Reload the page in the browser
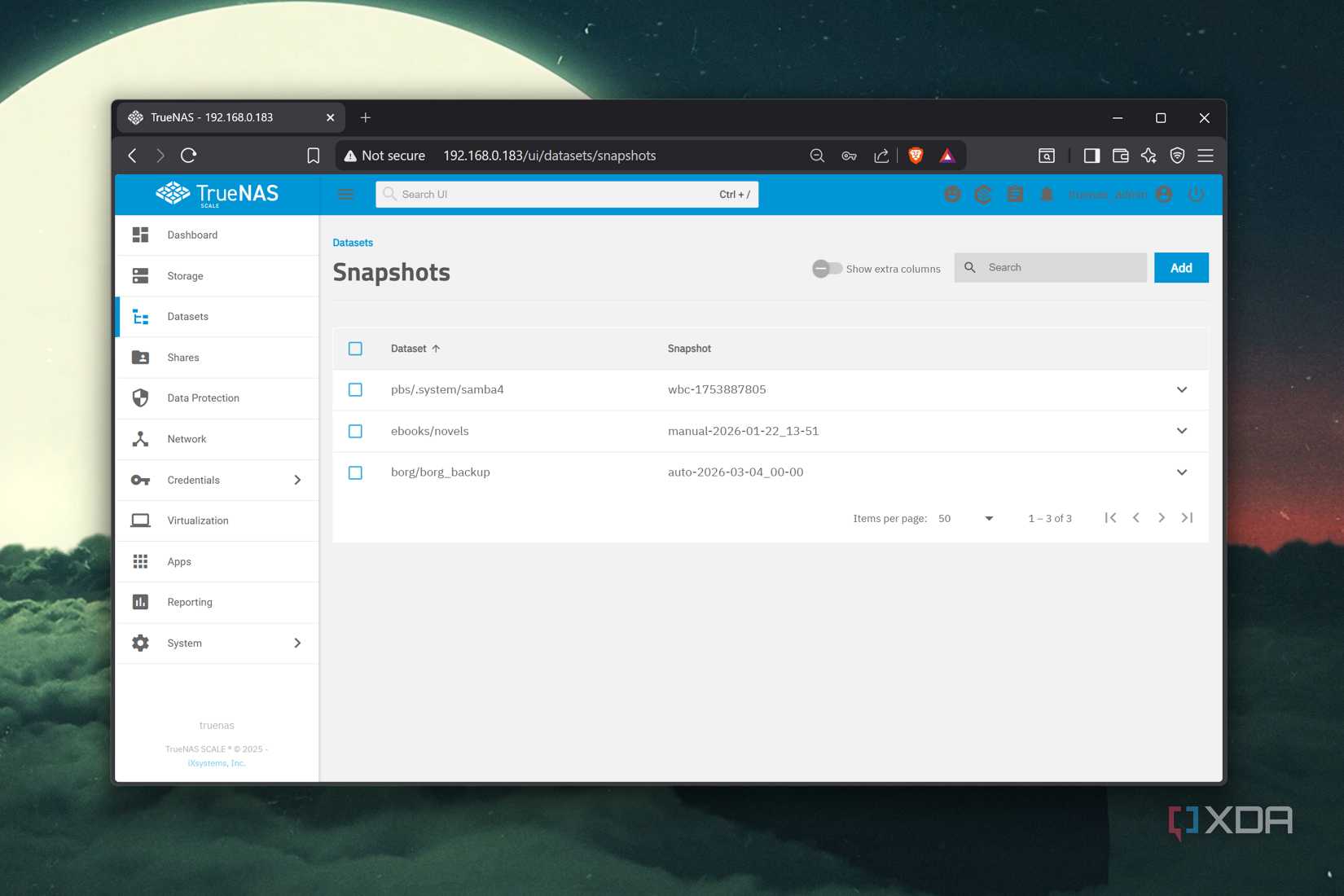The width and height of the screenshot is (1344, 896). 188,156
